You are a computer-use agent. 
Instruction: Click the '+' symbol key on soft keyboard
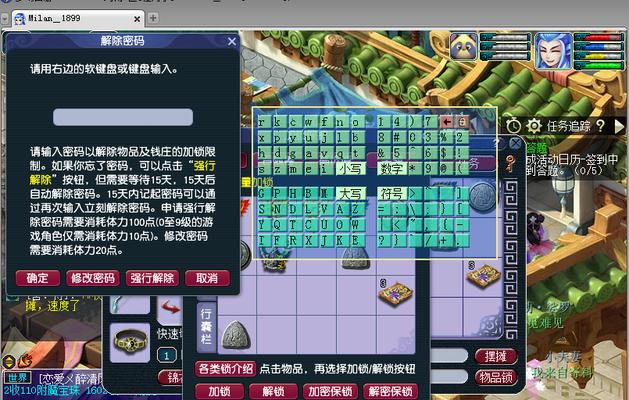(x=444, y=240)
